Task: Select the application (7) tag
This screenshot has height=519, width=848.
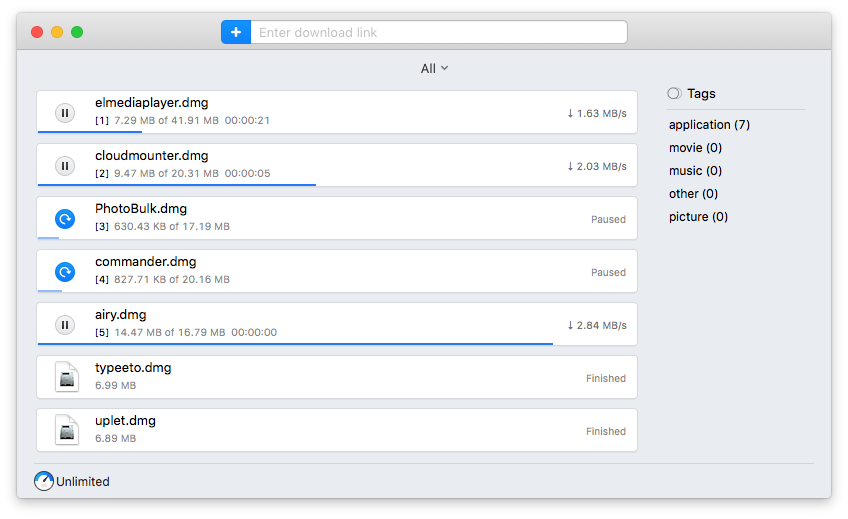Action: point(709,125)
